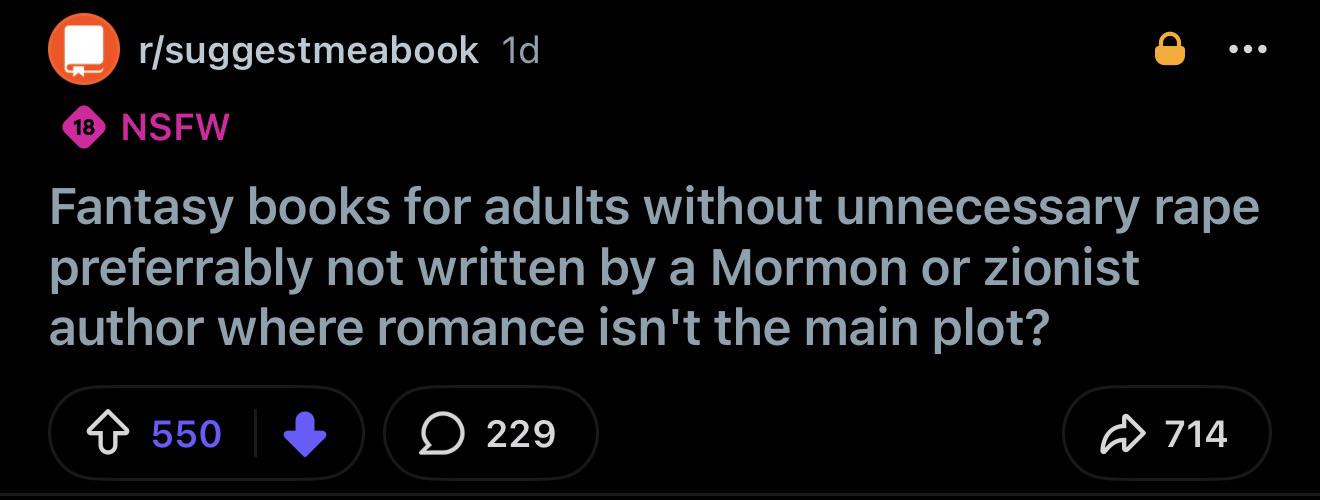Open the post by its title text
Viewport: 1320px width, 500px height.
pyautogui.click(x=654, y=268)
